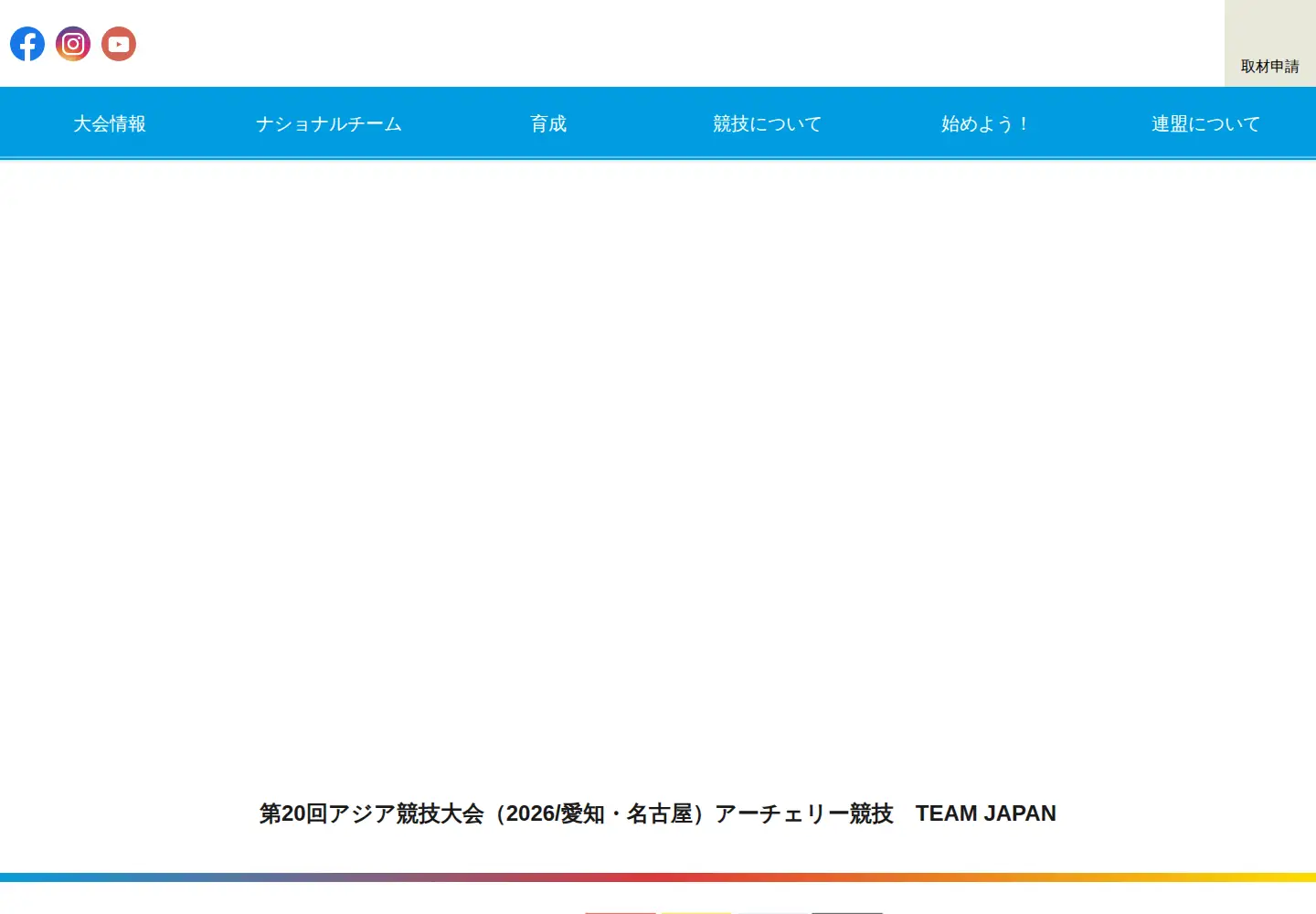This screenshot has height=914, width=1316.
Task: Open the Instagram profile icon
Action: point(73,44)
